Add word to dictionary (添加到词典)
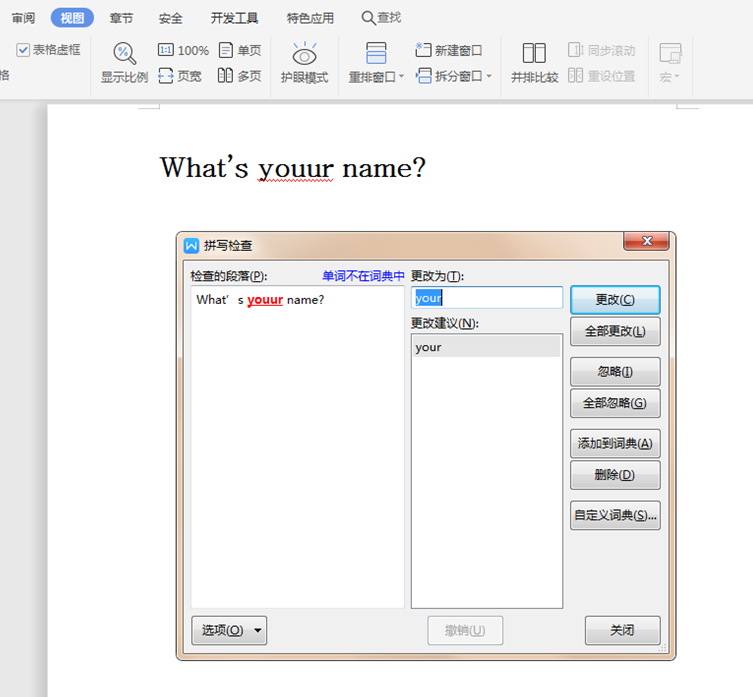This screenshot has height=697, width=753. [614, 443]
